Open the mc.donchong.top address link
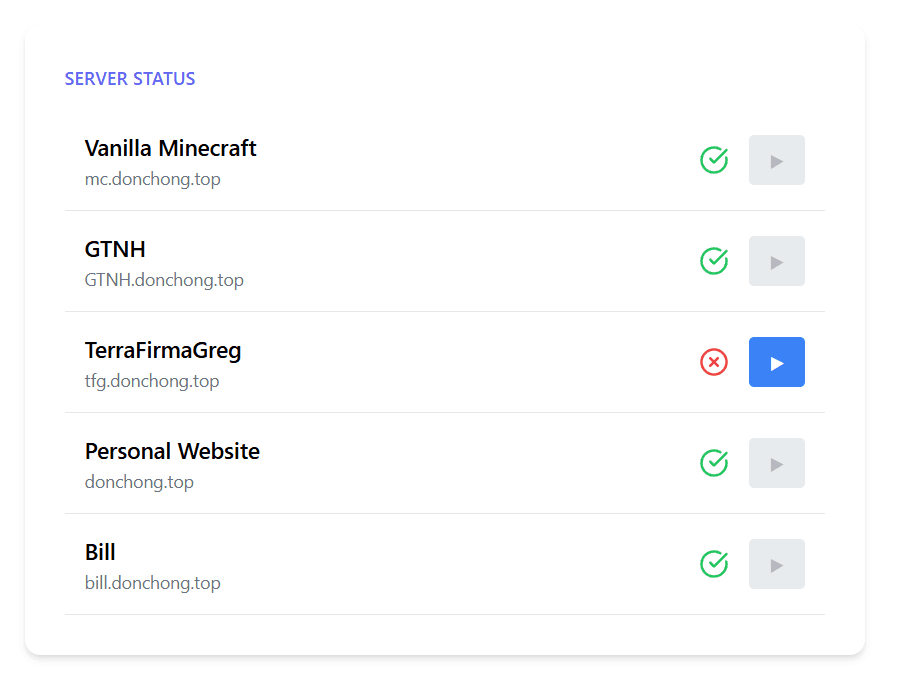Viewport: 904px width, 675px height. click(153, 178)
